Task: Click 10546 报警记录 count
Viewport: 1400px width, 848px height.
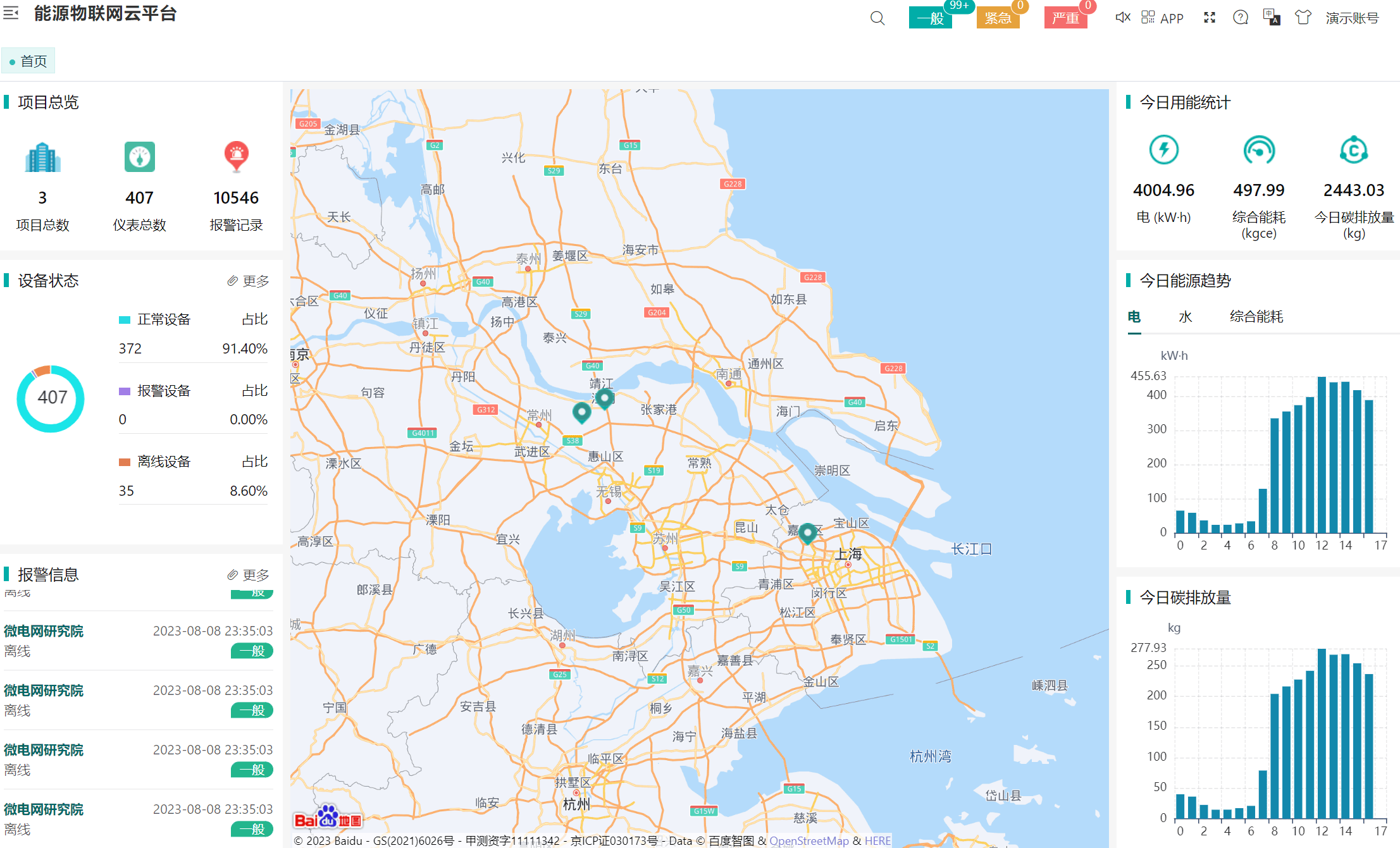Action: [x=236, y=198]
